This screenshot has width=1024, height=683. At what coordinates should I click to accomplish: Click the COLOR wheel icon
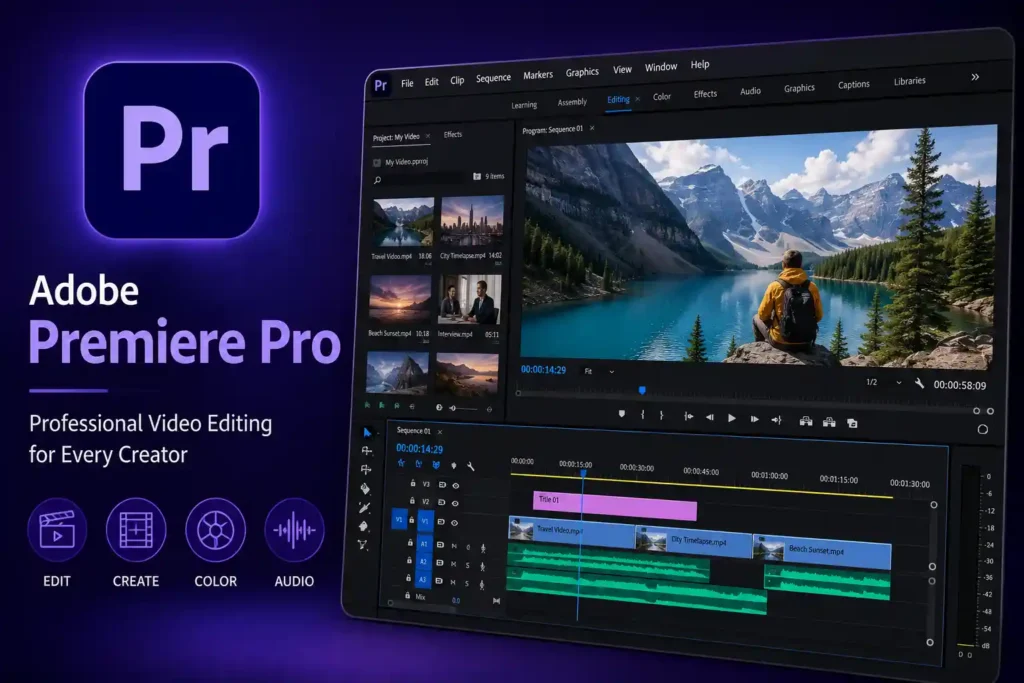pos(216,530)
